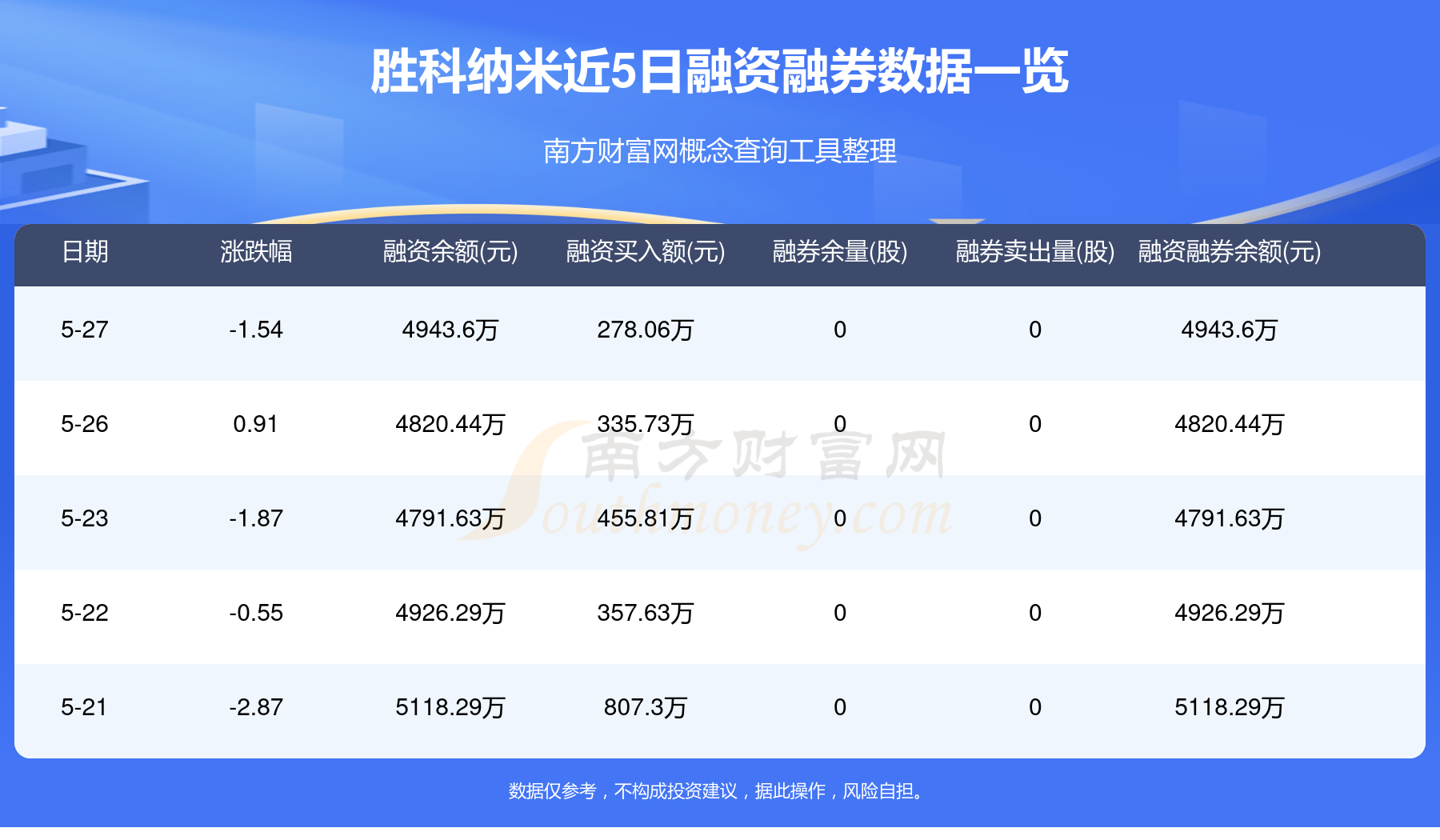Select the date cell 5-27
The height and width of the screenshot is (840, 1440).
82,329
